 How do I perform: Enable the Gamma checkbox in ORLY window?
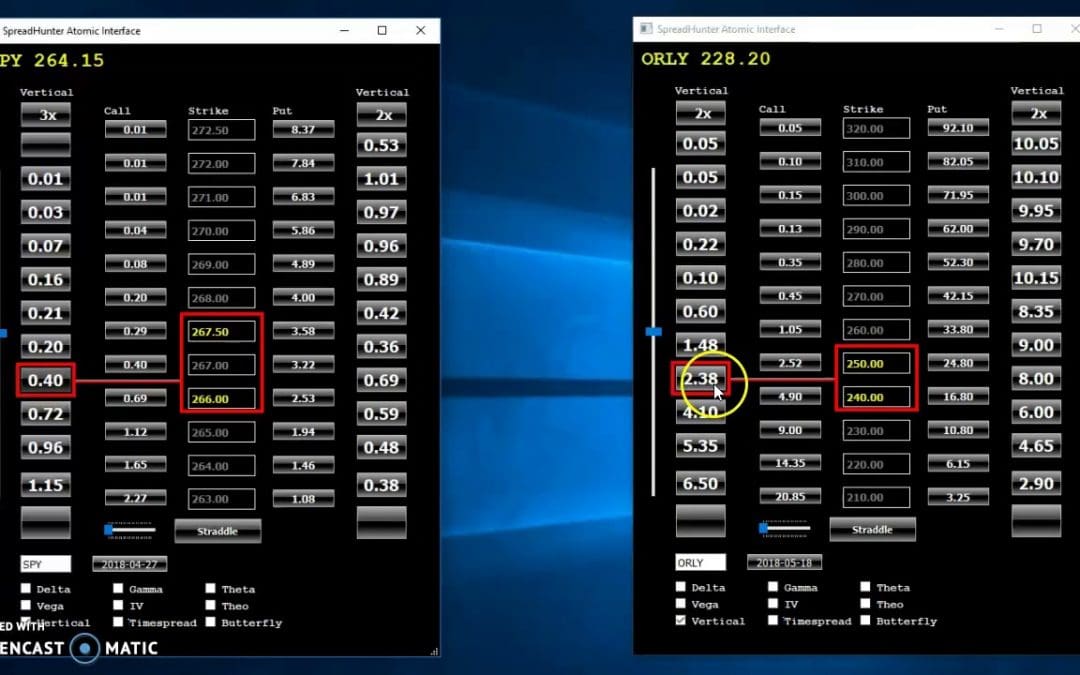point(773,587)
